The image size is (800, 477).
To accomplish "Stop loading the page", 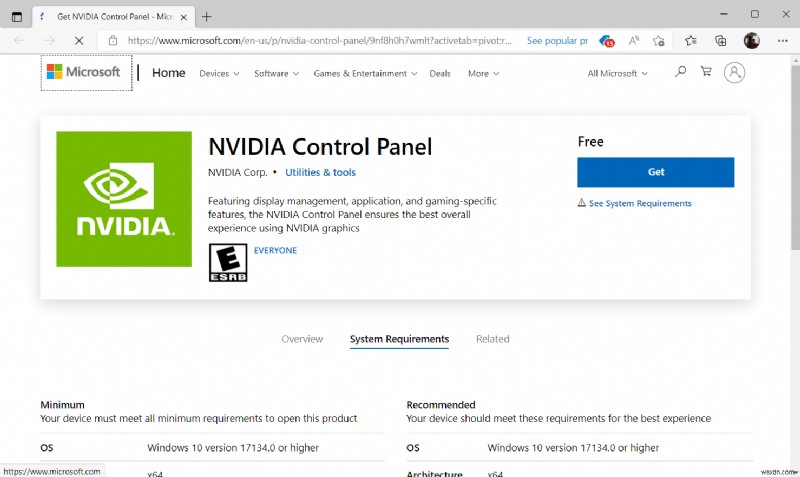I will 79,40.
